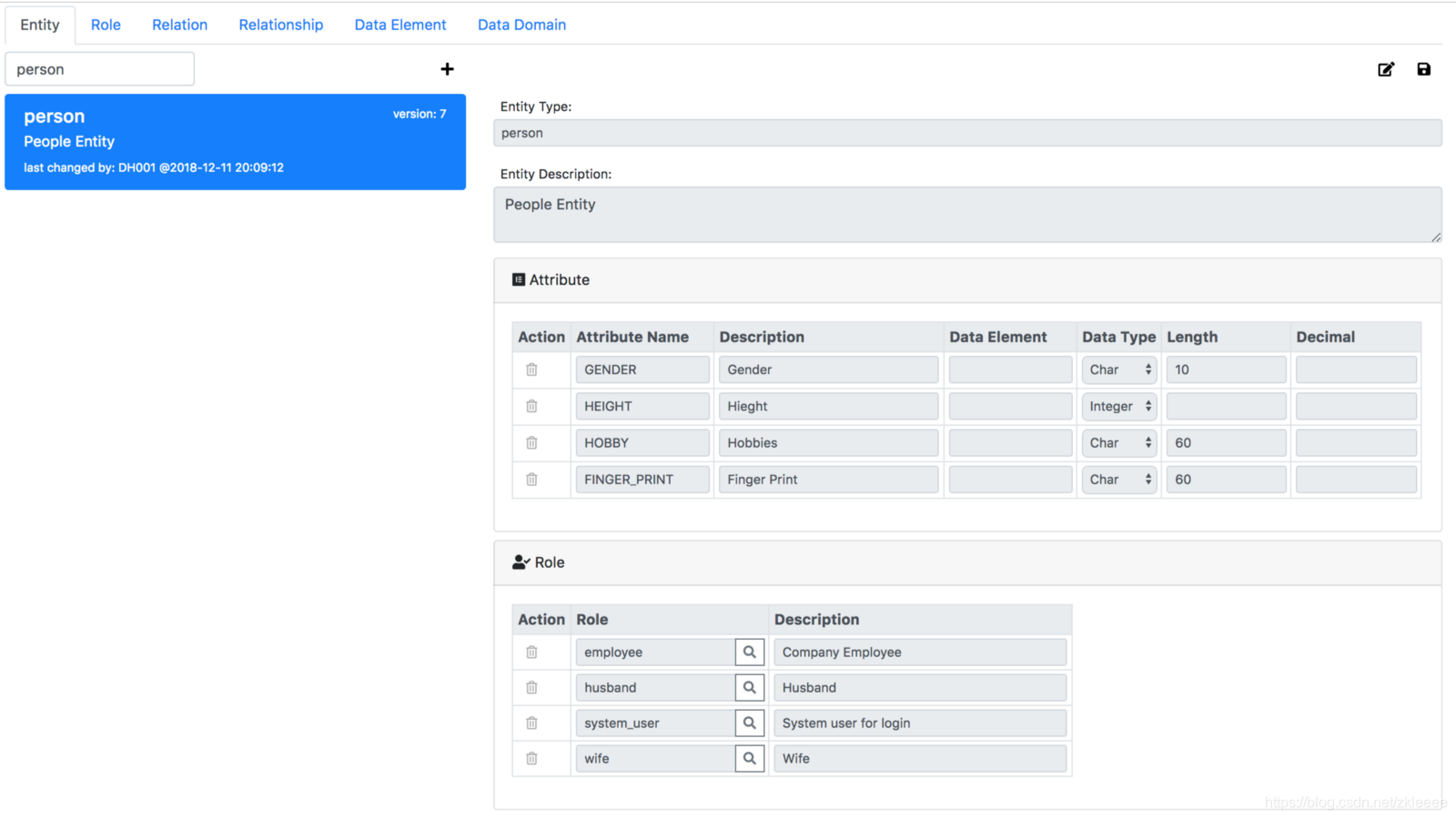Viewport: 1456px width, 819px height.
Task: Remove the employee role with trash icon
Action: click(531, 652)
